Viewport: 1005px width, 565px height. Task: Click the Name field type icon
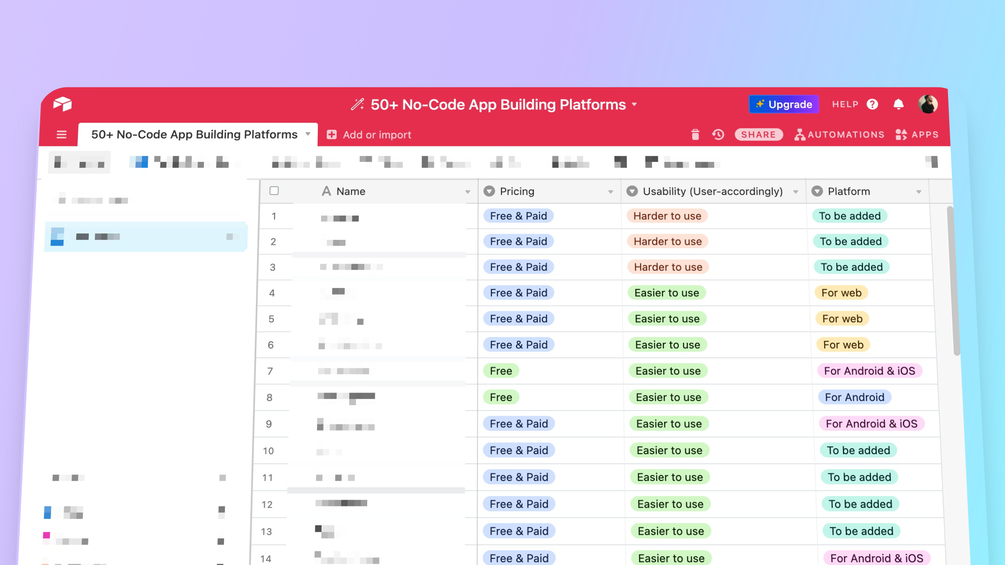[x=326, y=191]
